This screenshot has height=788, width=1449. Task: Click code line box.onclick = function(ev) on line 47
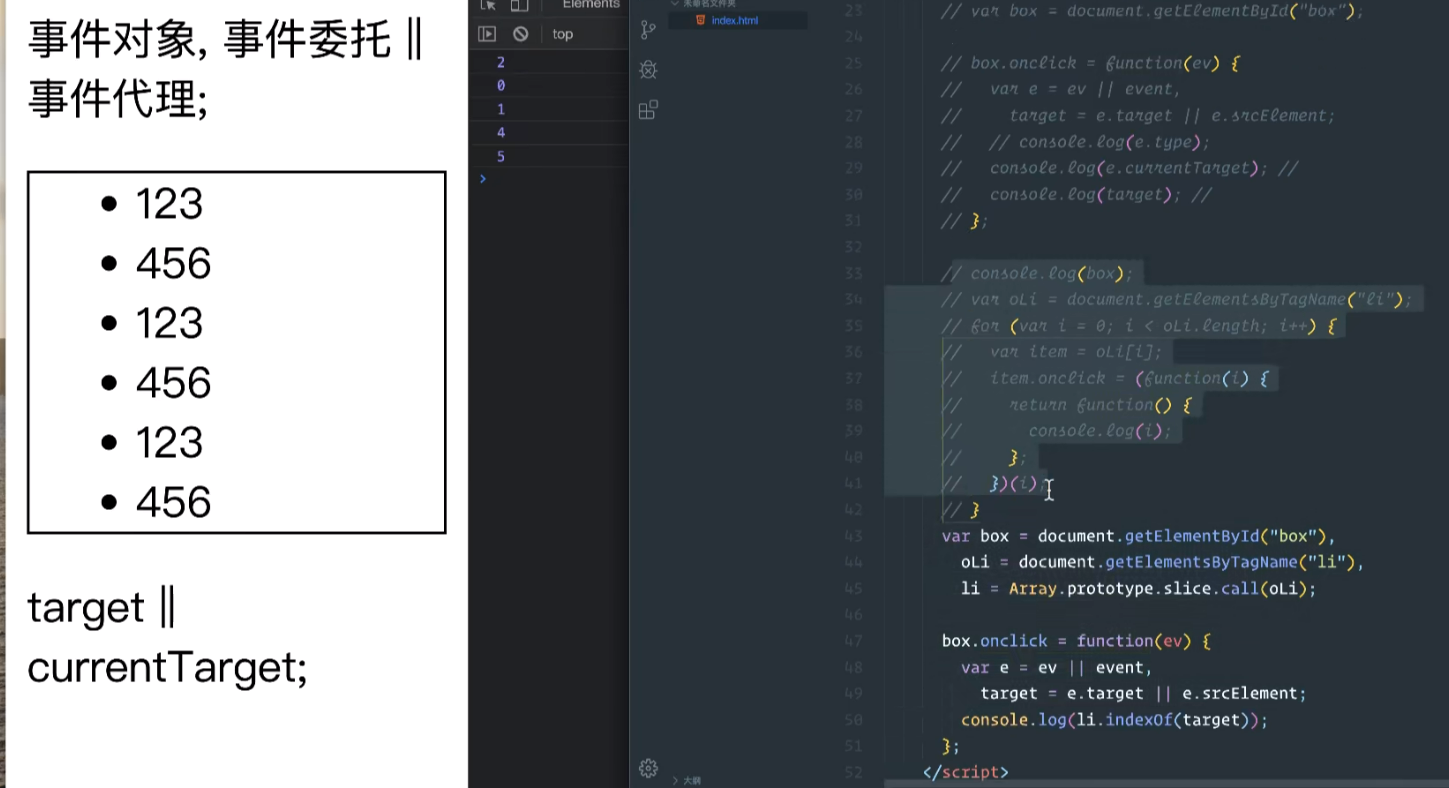[x=1076, y=641]
